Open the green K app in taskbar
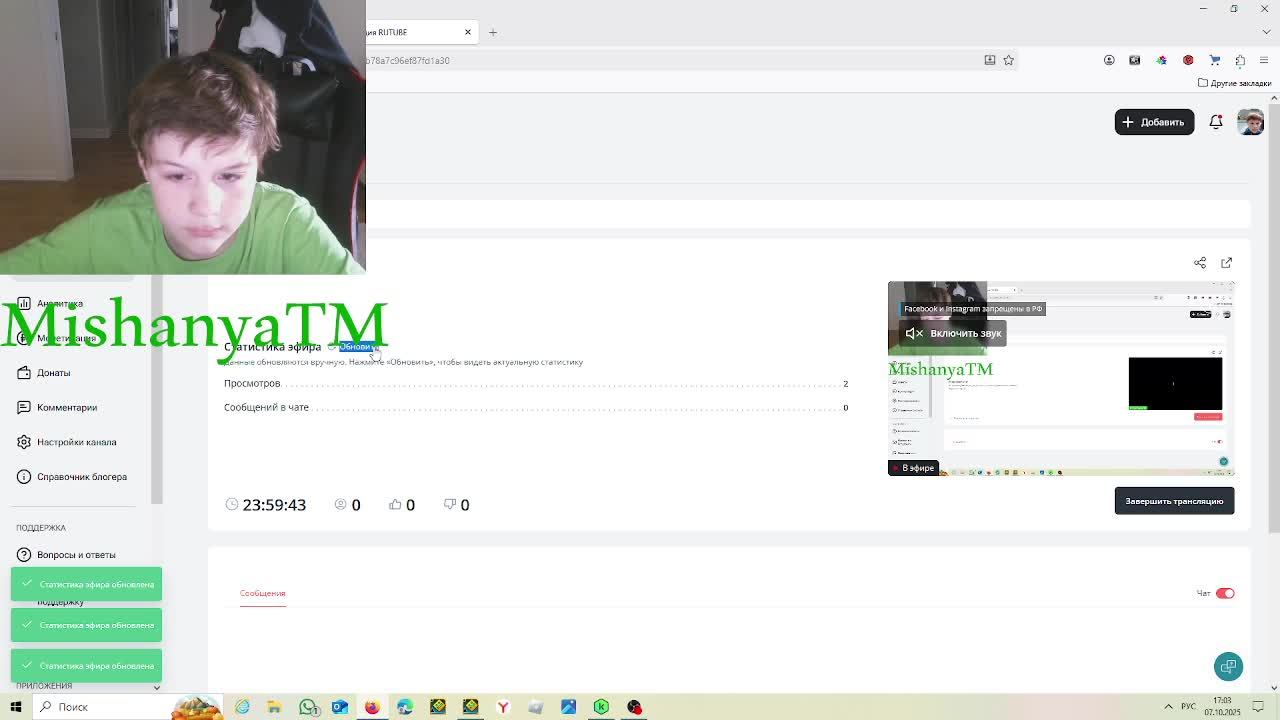This screenshot has width=1280, height=720. [x=601, y=707]
